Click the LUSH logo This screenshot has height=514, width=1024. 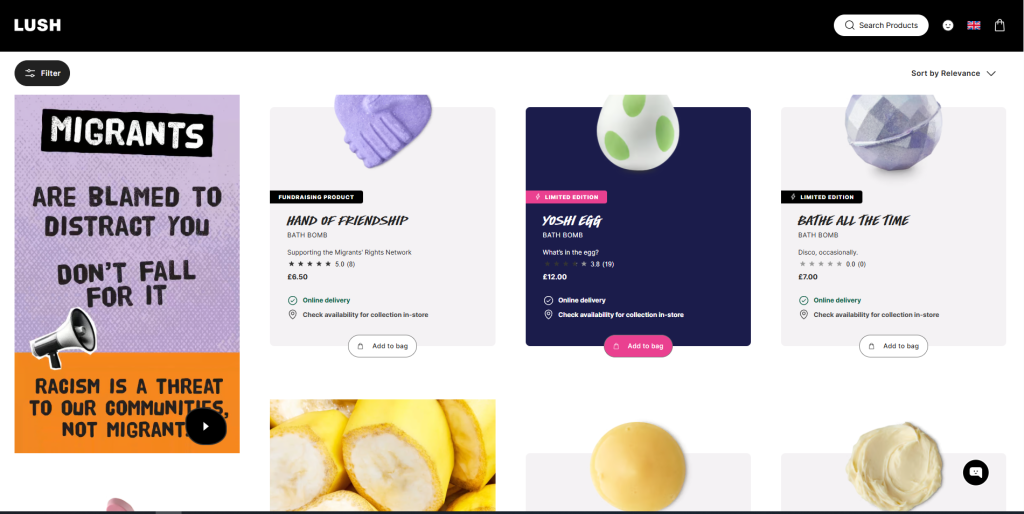[37, 25]
